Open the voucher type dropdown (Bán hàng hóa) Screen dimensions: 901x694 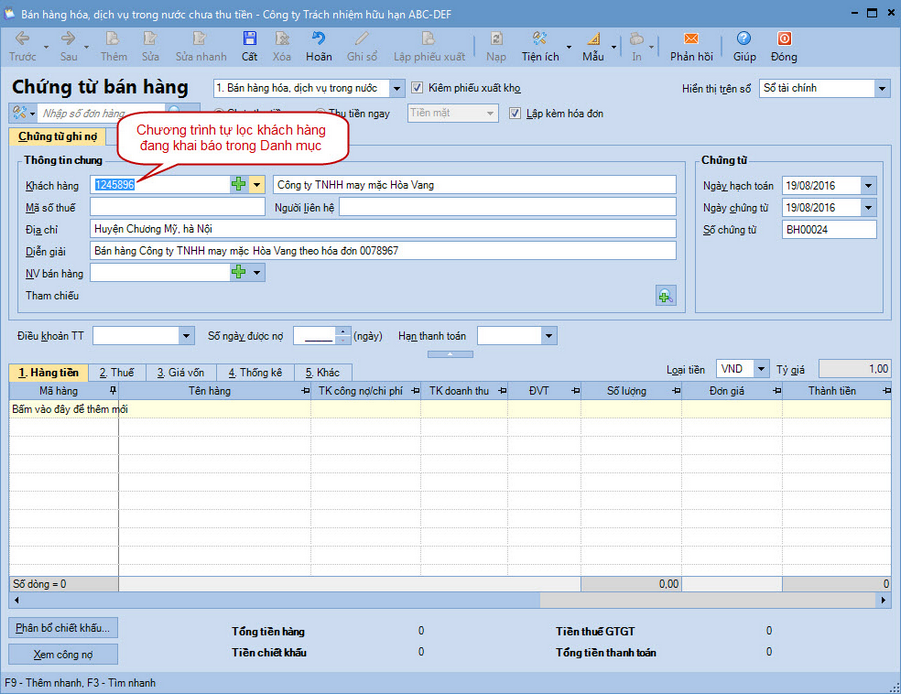[396, 88]
